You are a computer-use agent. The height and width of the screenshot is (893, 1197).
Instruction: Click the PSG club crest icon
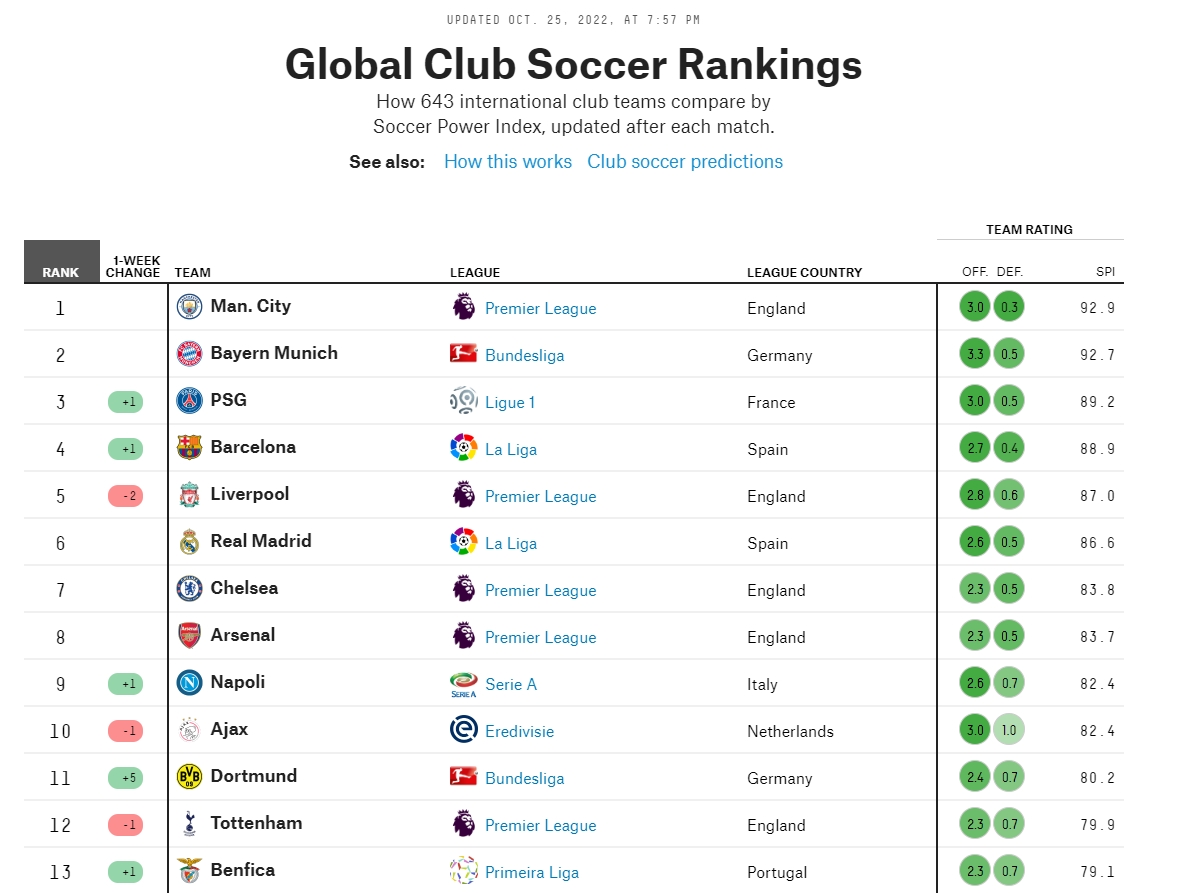[x=189, y=401]
